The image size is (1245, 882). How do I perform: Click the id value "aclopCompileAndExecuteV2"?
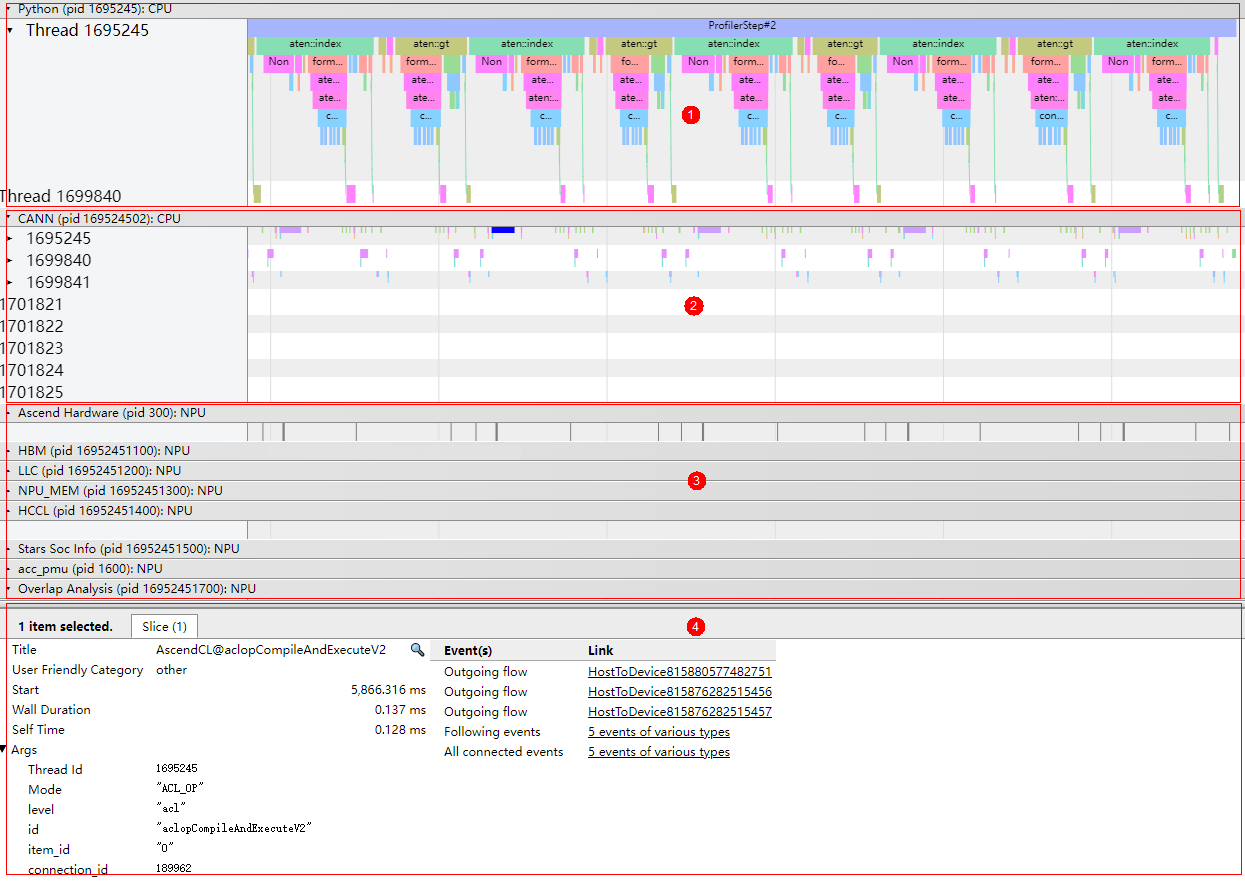click(234, 829)
